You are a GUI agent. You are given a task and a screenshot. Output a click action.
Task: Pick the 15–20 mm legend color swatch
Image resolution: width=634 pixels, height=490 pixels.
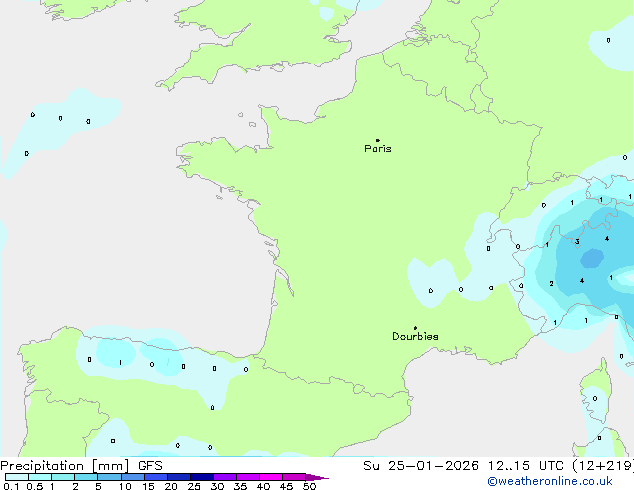(x=156, y=477)
